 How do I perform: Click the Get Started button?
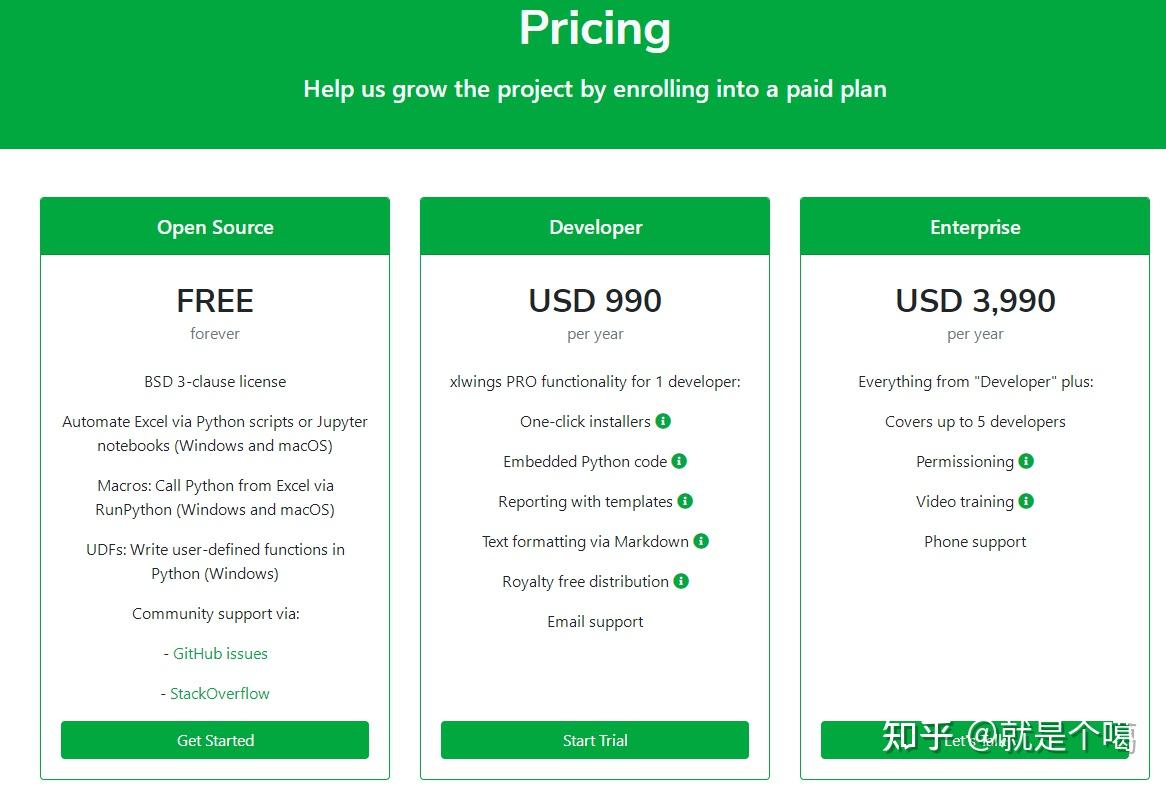pyautogui.click(x=215, y=740)
